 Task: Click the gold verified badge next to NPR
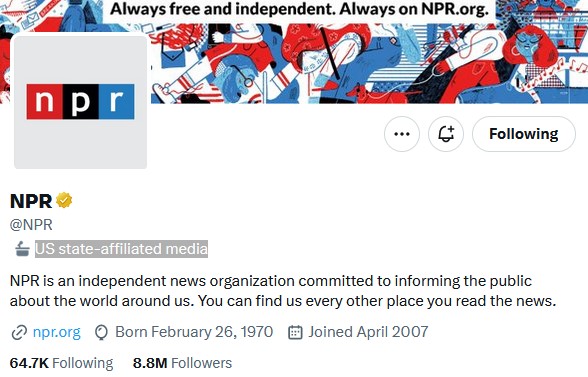(64, 200)
